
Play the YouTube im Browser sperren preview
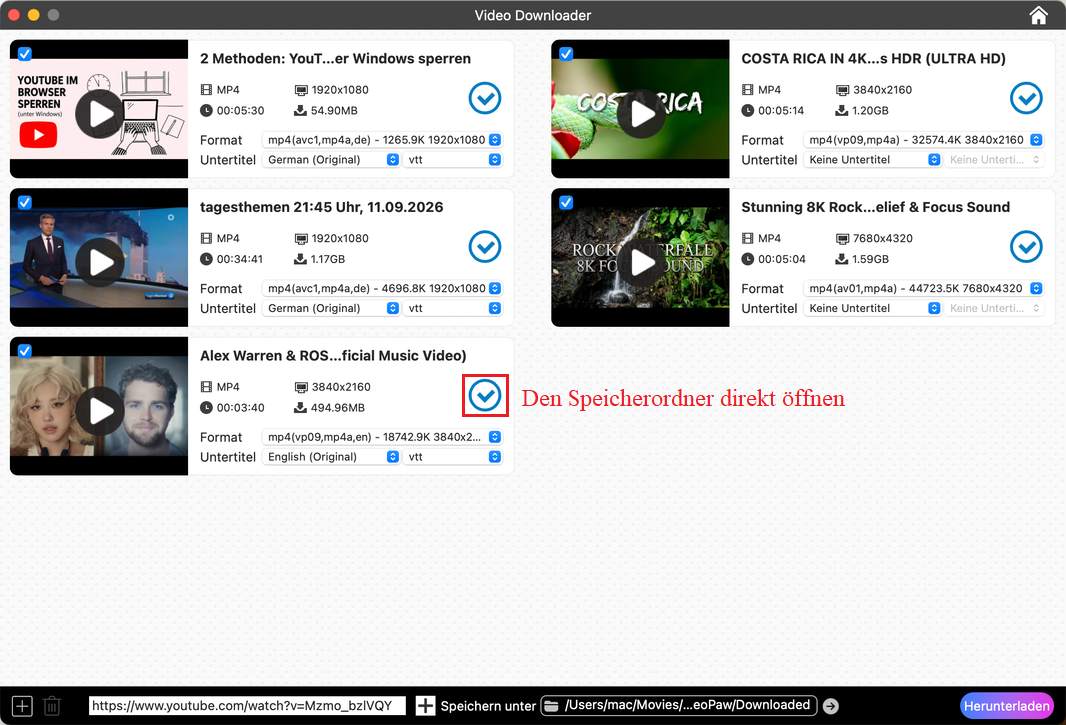point(100,114)
